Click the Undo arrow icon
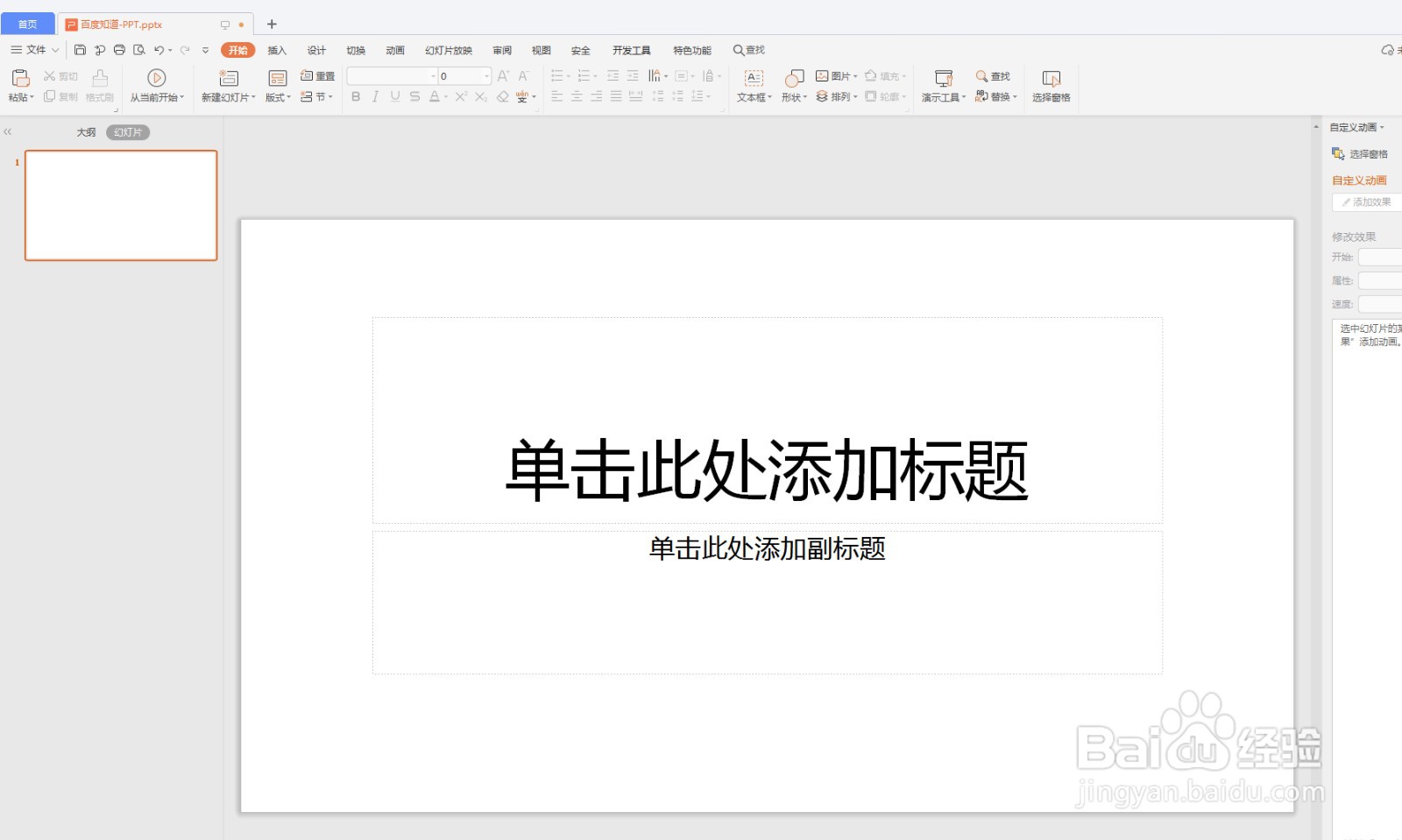1402x840 pixels. click(x=159, y=50)
